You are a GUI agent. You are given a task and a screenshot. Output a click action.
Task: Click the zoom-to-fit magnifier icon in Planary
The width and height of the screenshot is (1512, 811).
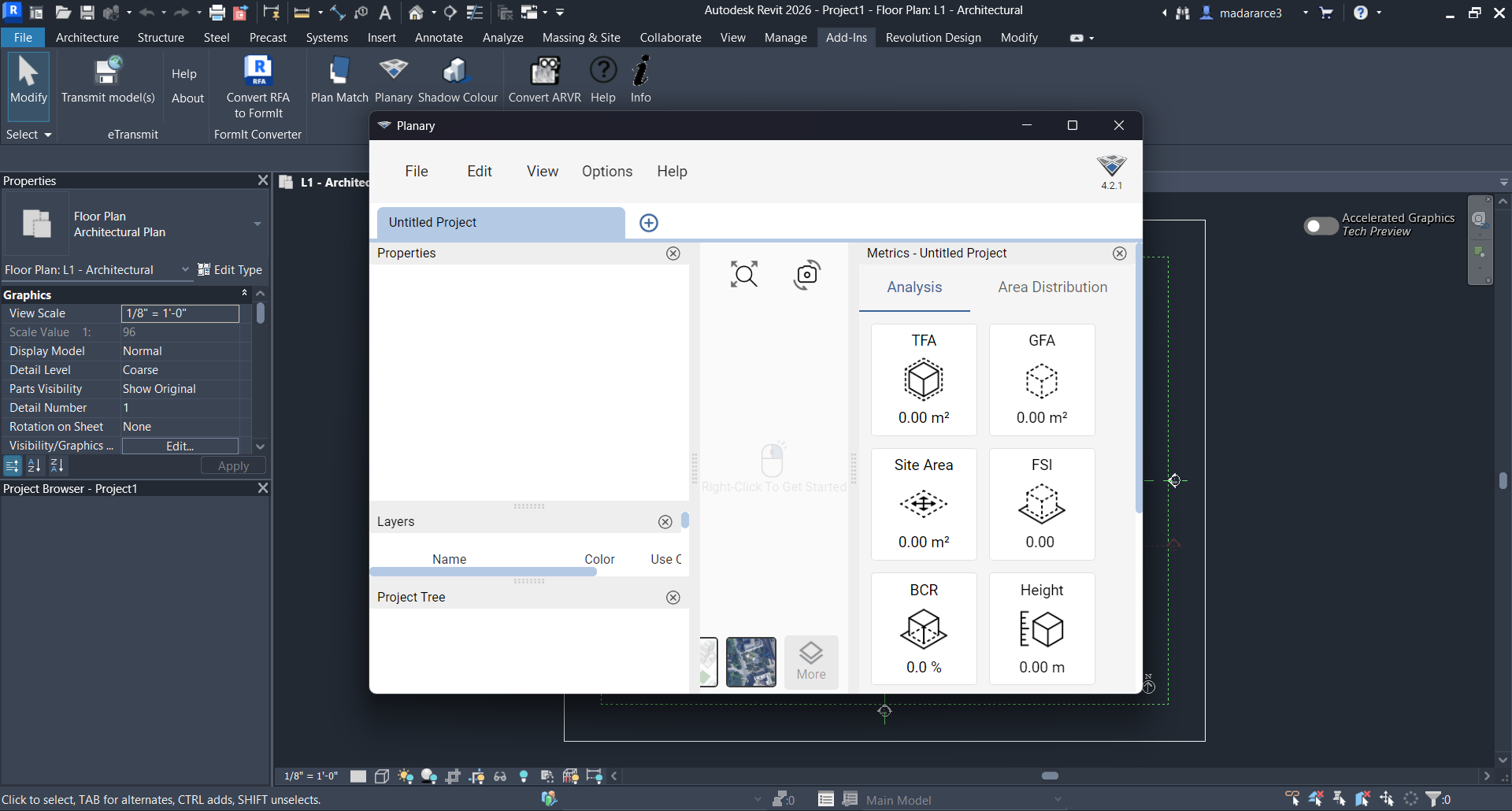coord(744,274)
